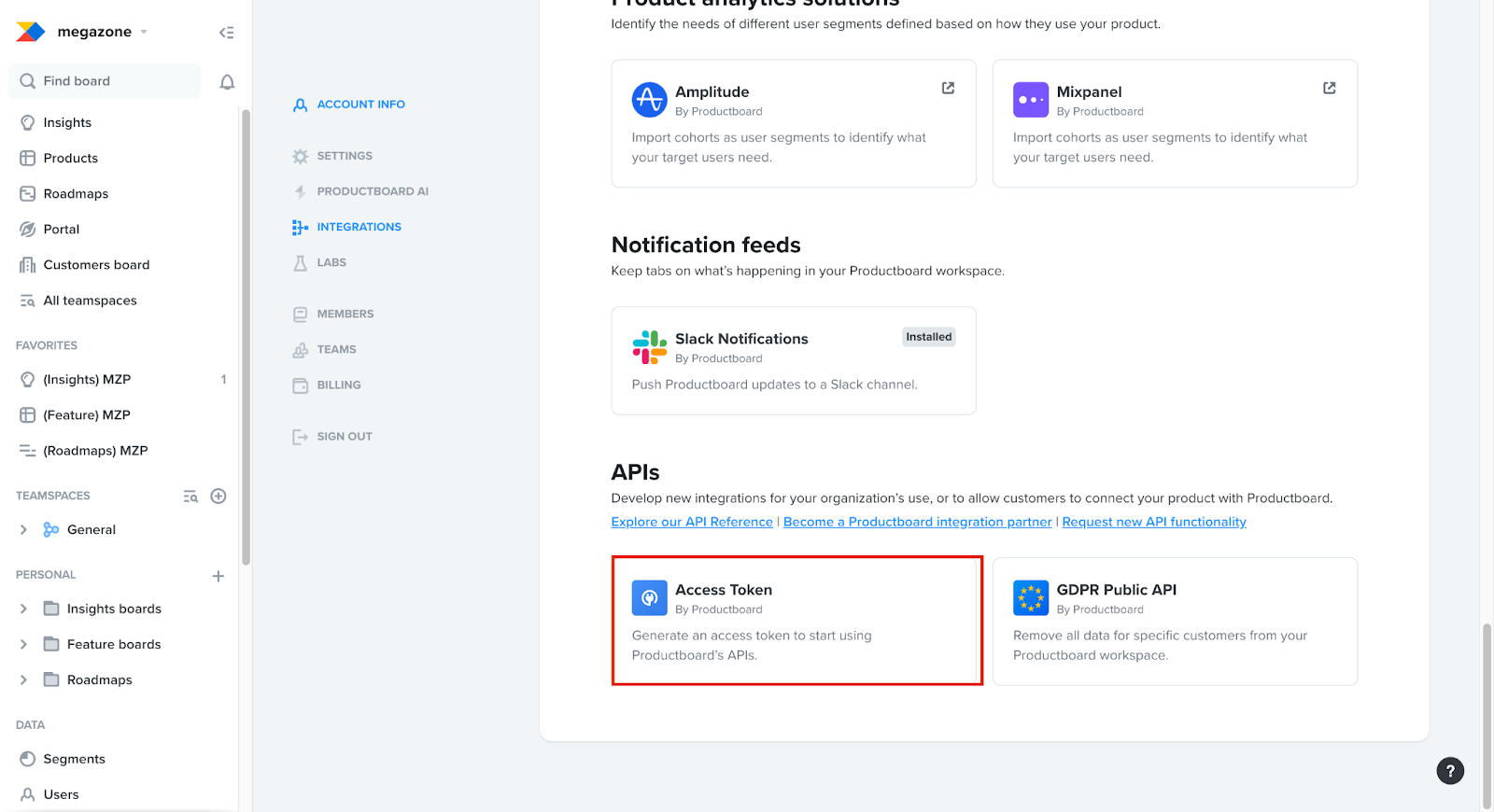The height and width of the screenshot is (812, 1494).
Task: Open the Integrations settings section
Action: [x=359, y=227]
